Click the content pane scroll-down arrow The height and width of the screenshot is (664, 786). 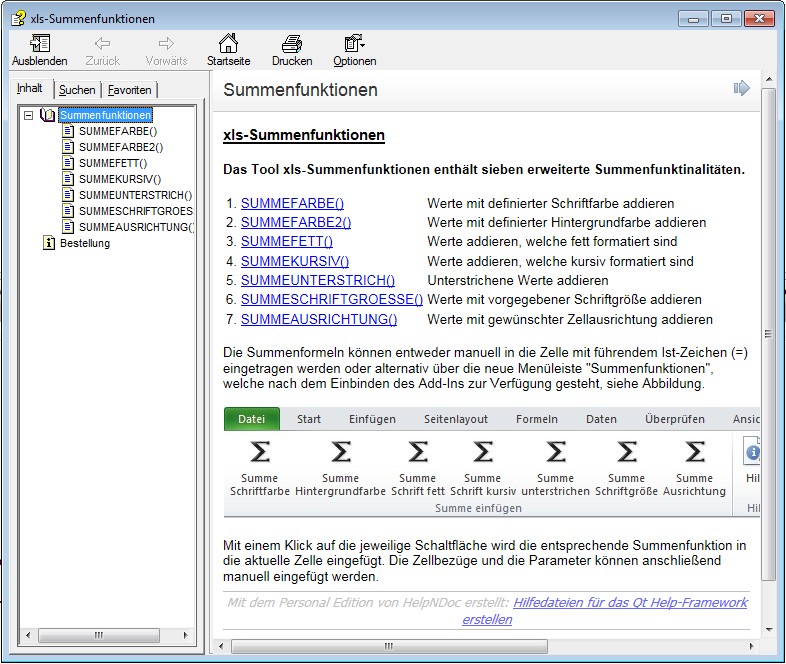(768, 630)
